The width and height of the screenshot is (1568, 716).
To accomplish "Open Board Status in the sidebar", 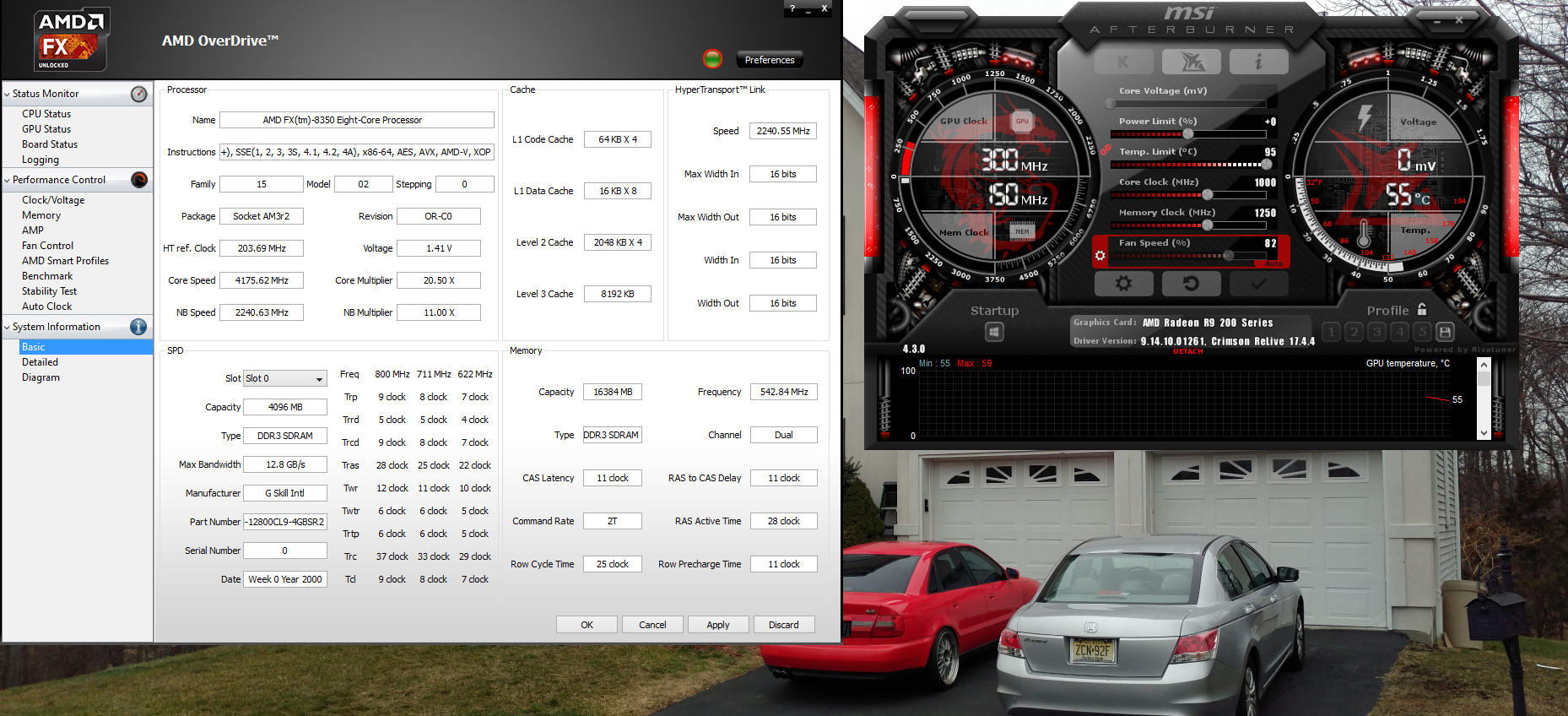I will [50, 144].
